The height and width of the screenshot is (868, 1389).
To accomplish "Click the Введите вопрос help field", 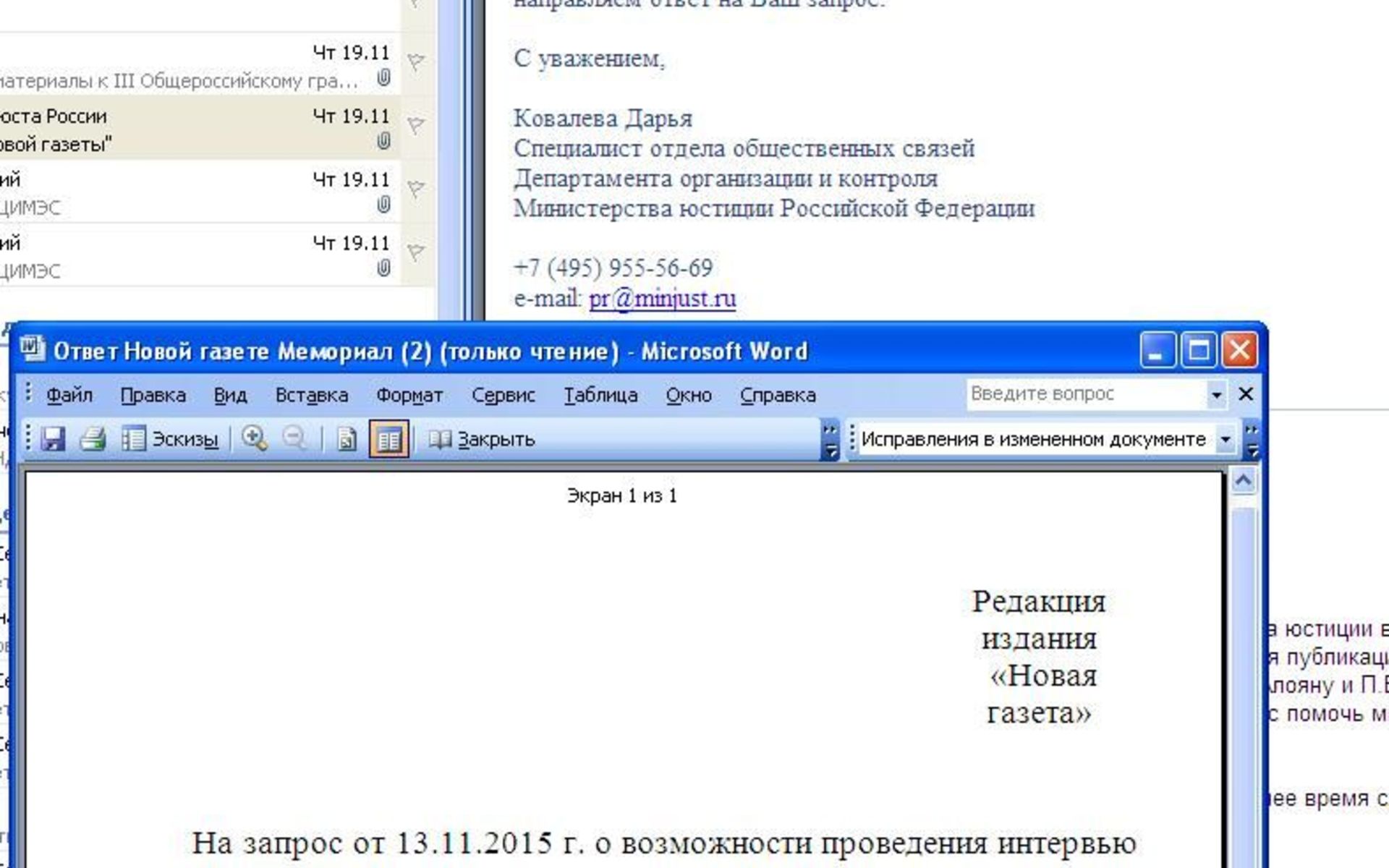I will point(1087,394).
